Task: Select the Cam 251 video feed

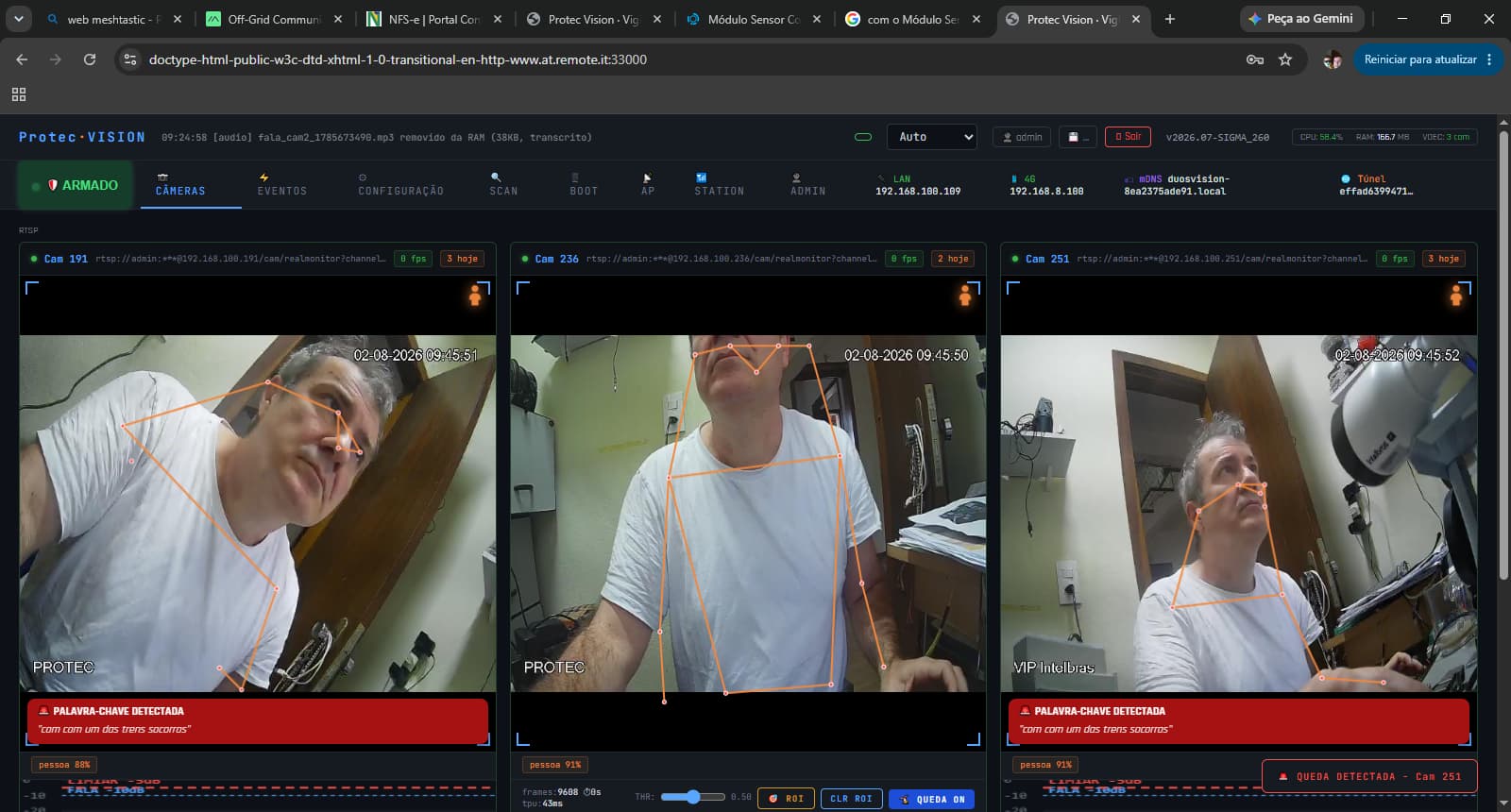Action: click(1239, 514)
